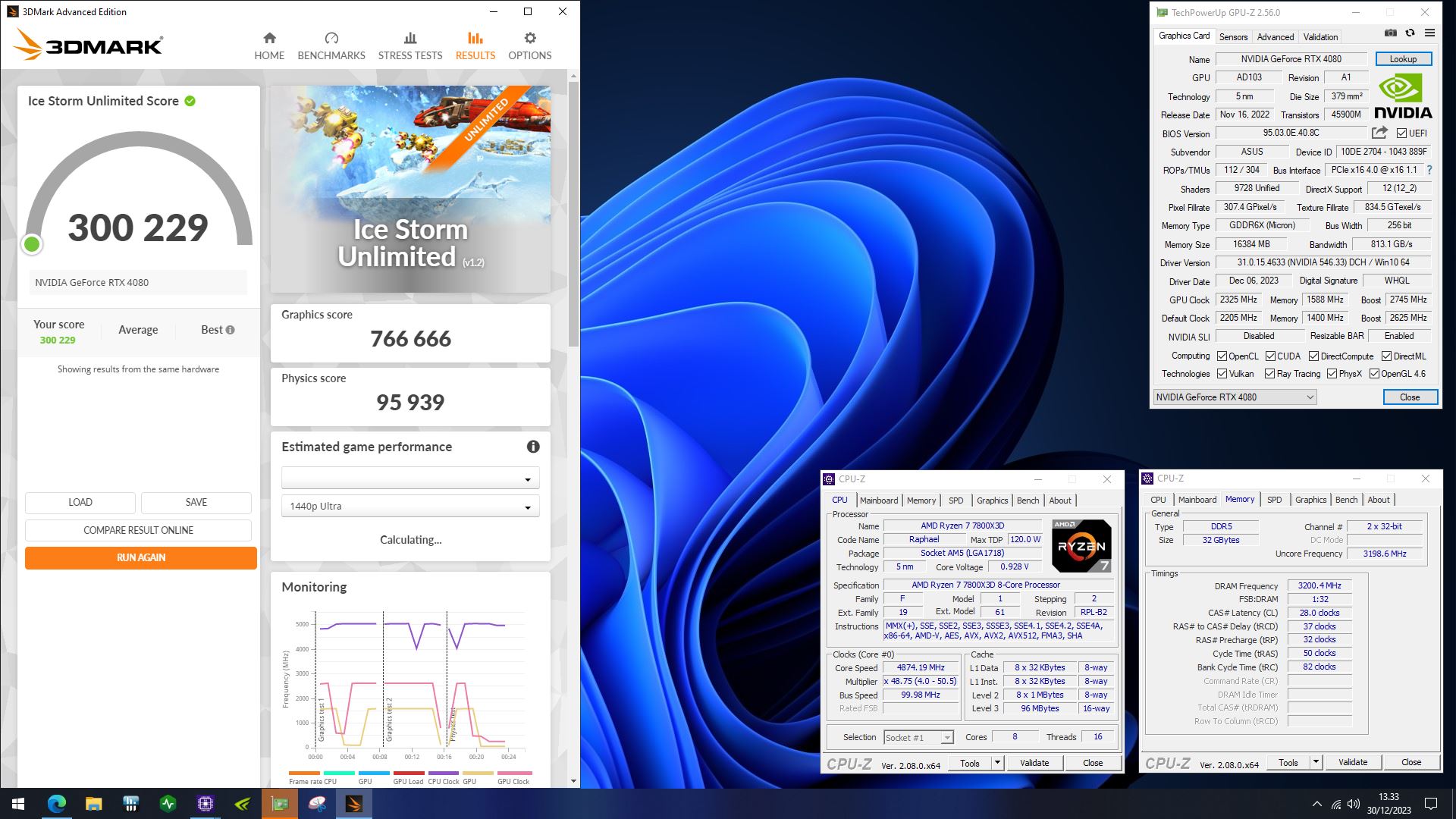The image size is (1456, 819).
Task: Click the green valid-score checkmark icon
Action: (190, 101)
